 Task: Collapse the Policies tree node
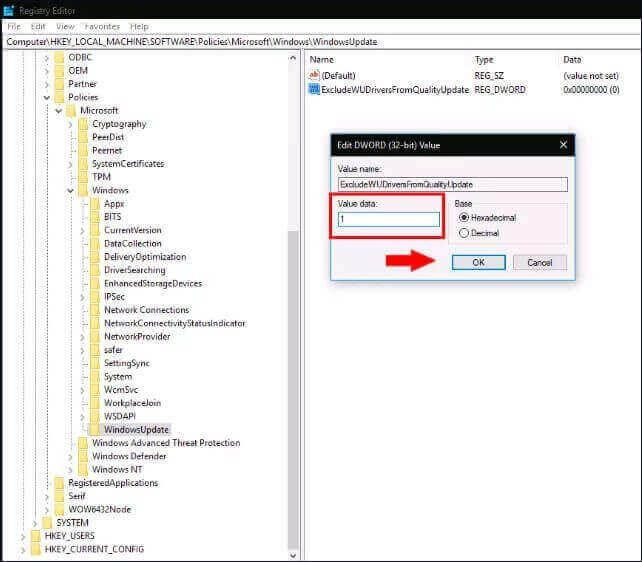[x=46, y=97]
